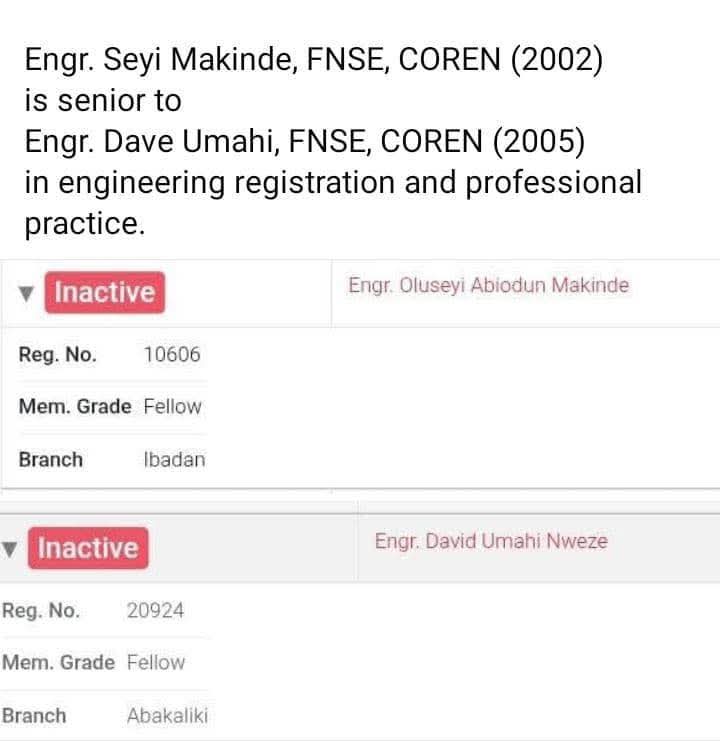Collapse the Oluseyi Abiodun Makinde record triangle
The width and height of the screenshot is (720, 741).
pos(27,294)
